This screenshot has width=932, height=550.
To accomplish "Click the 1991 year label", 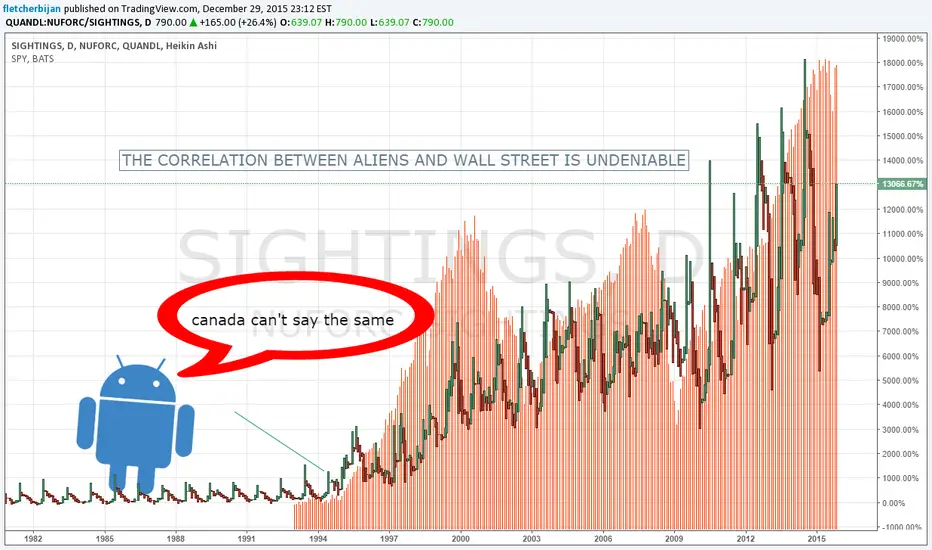I will coord(247,539).
